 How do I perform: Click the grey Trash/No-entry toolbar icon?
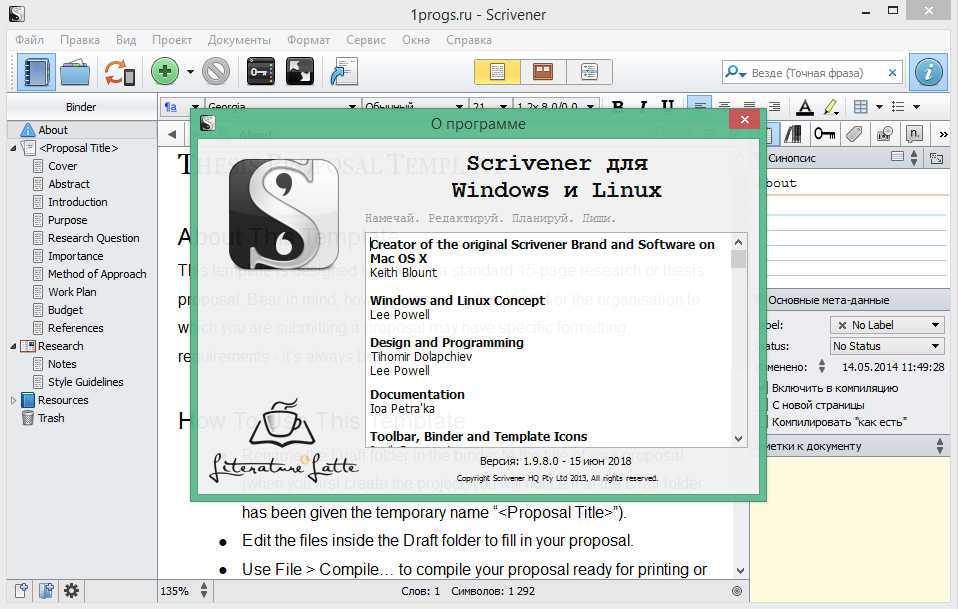(x=216, y=72)
